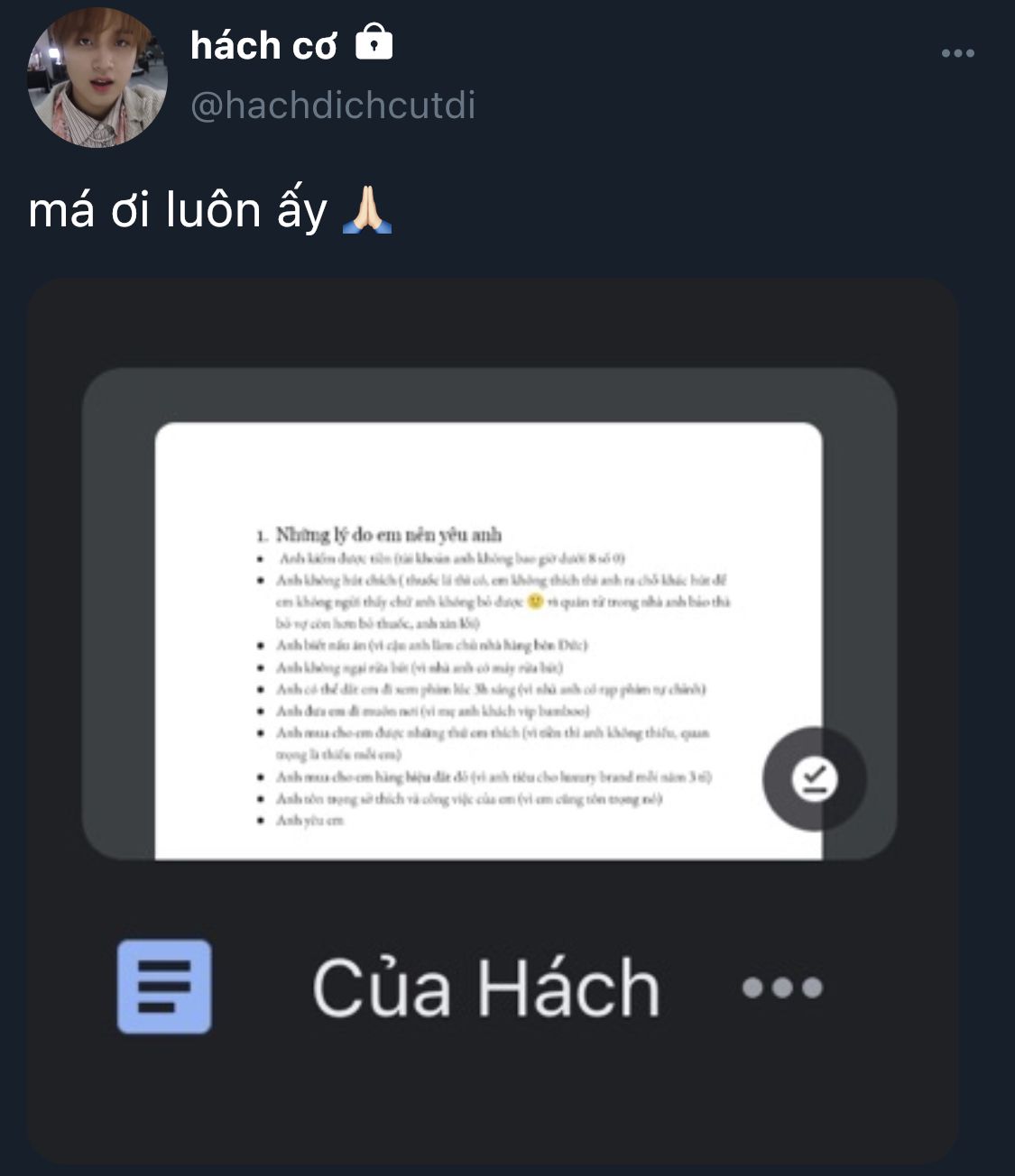Image resolution: width=1015 pixels, height=1176 pixels.
Task: Click the yellow smiley emoji inside the document
Action: (535, 602)
